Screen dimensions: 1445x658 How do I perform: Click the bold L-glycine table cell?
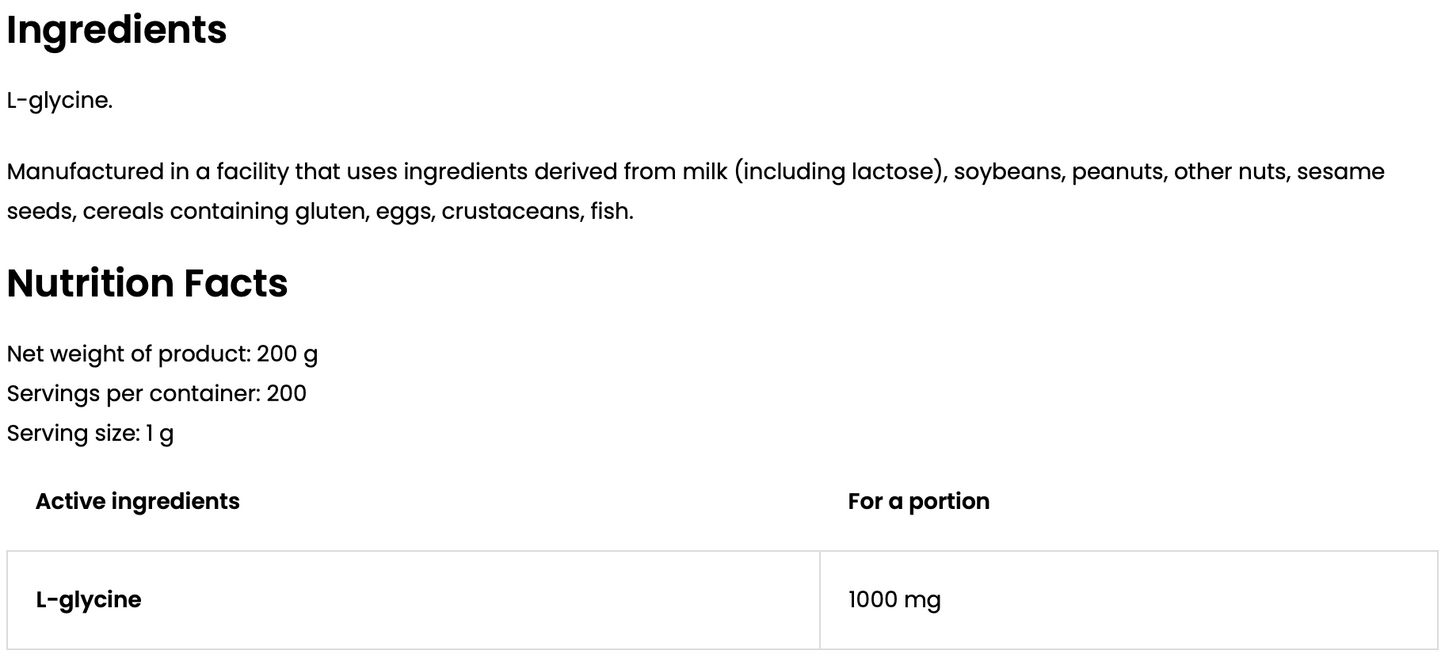point(88,600)
